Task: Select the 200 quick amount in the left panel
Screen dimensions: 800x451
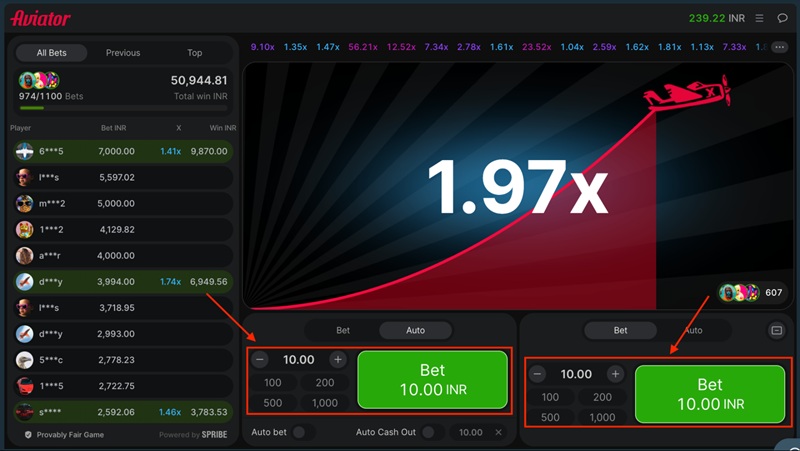Action: tap(324, 383)
